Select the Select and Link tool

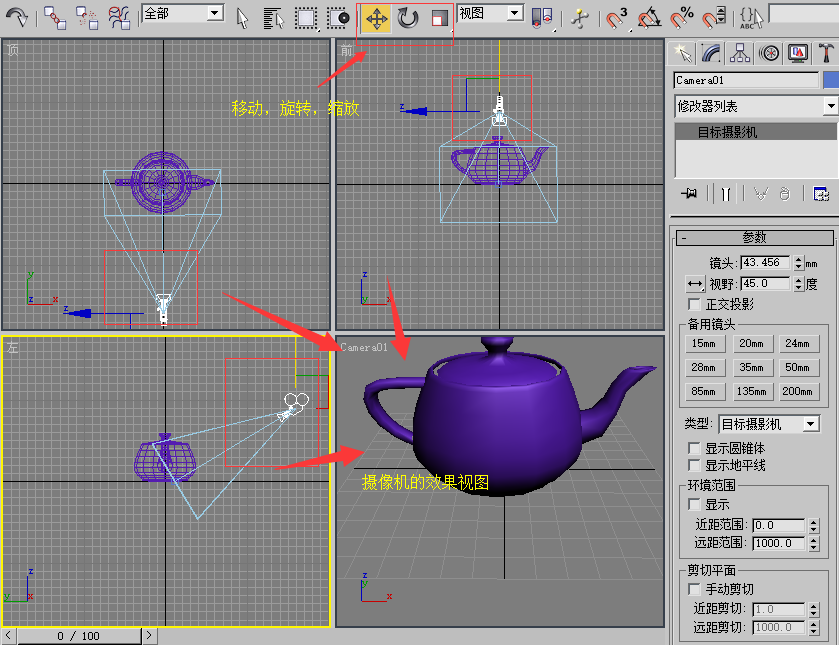pyautogui.click(x=55, y=18)
